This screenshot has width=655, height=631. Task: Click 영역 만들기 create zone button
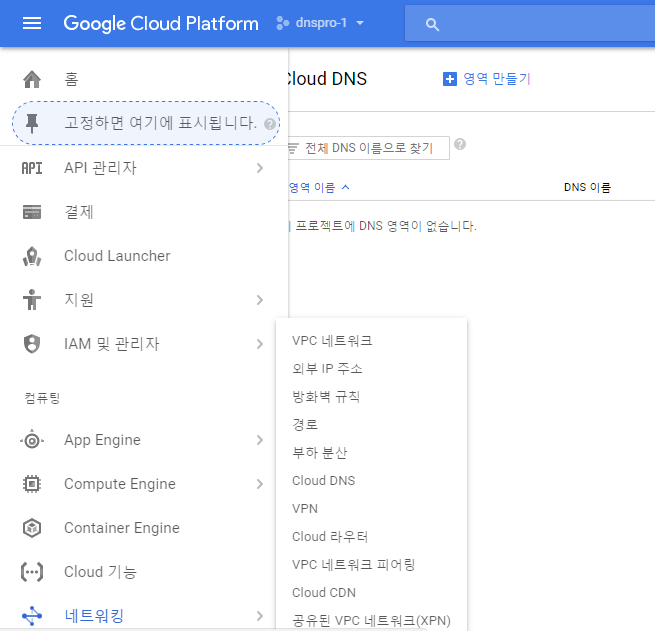pos(487,79)
